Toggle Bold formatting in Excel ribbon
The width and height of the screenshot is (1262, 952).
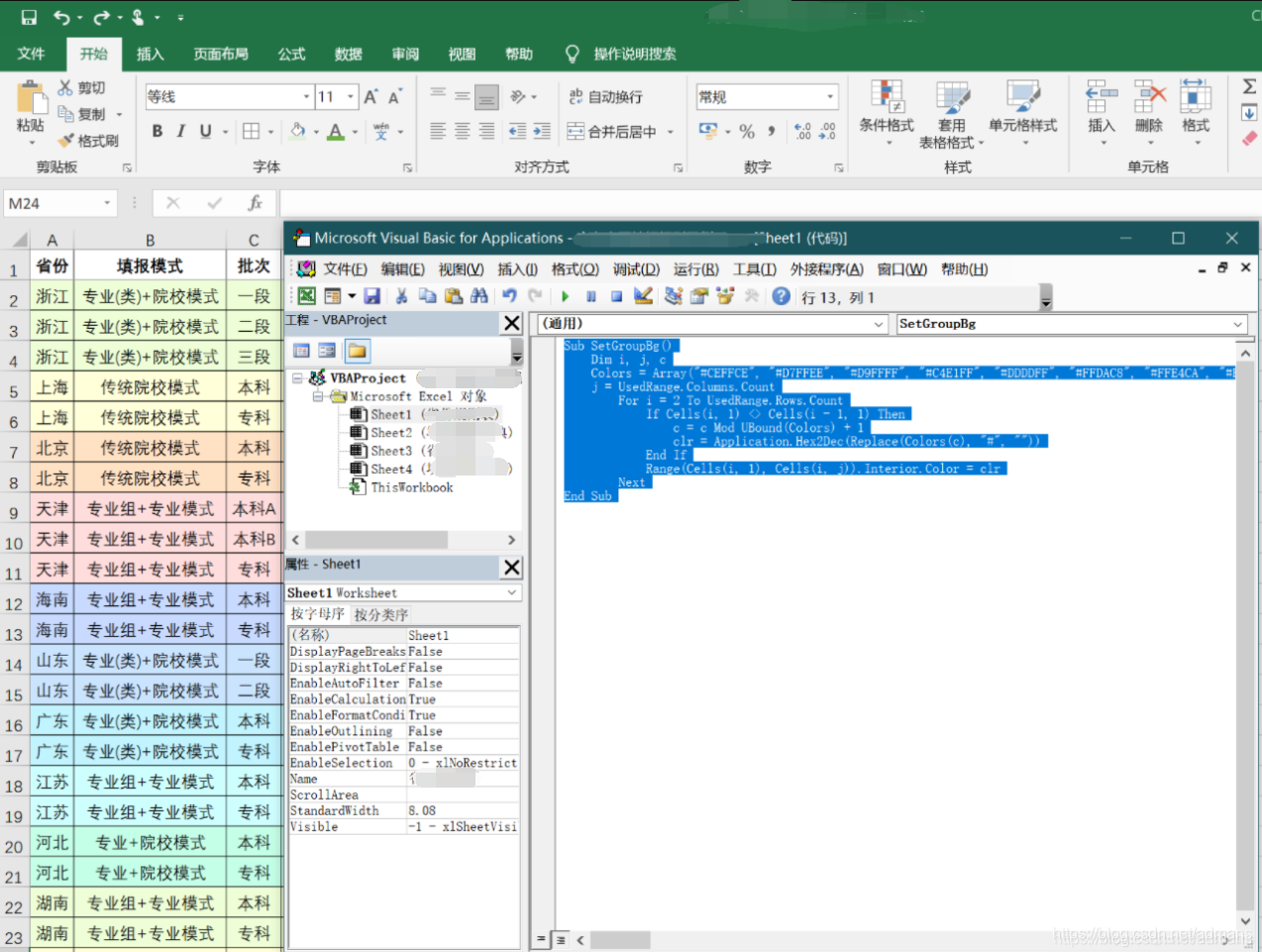click(157, 131)
